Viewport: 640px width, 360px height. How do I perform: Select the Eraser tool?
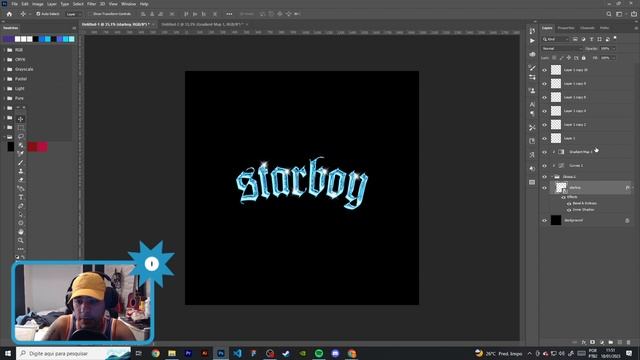click(x=20, y=180)
